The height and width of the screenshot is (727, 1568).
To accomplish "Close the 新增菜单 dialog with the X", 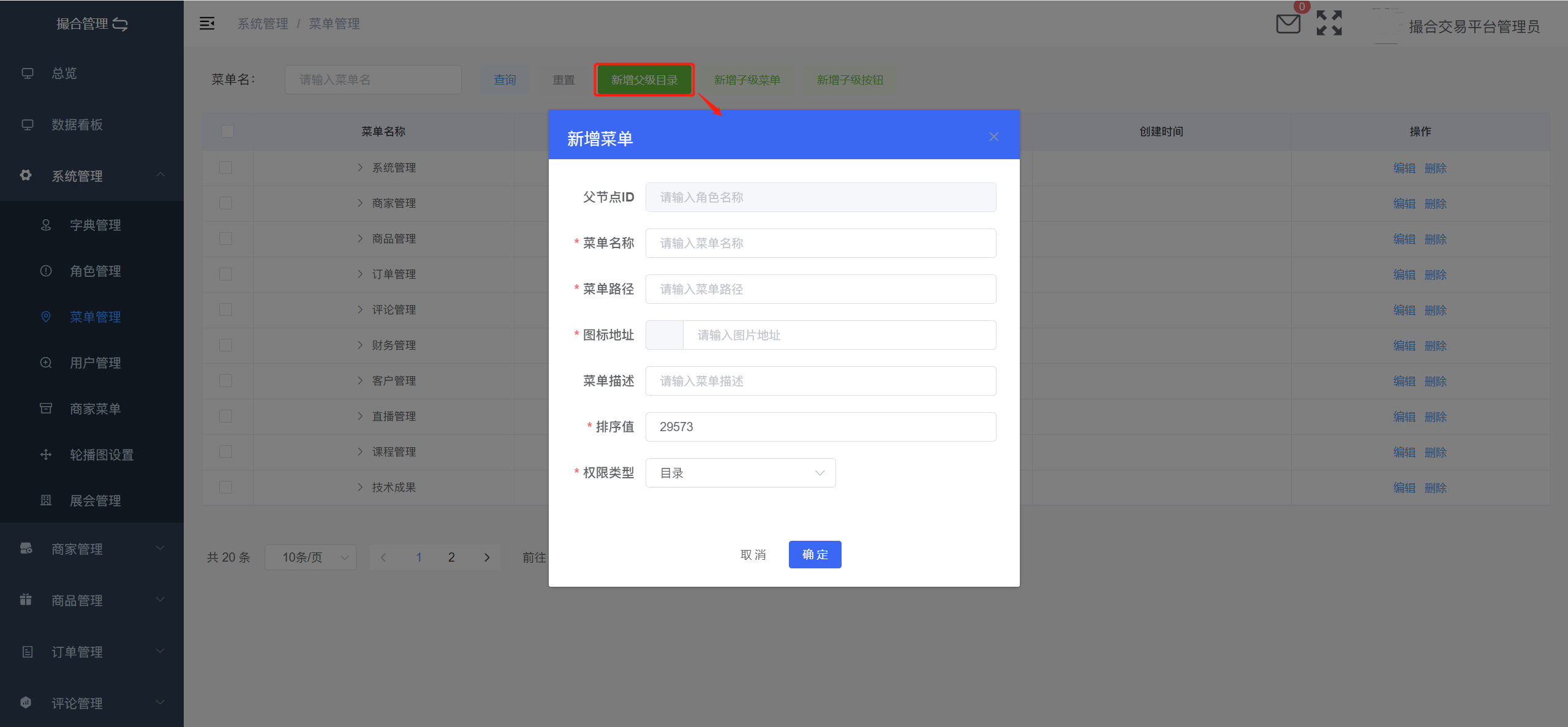I will [993, 137].
